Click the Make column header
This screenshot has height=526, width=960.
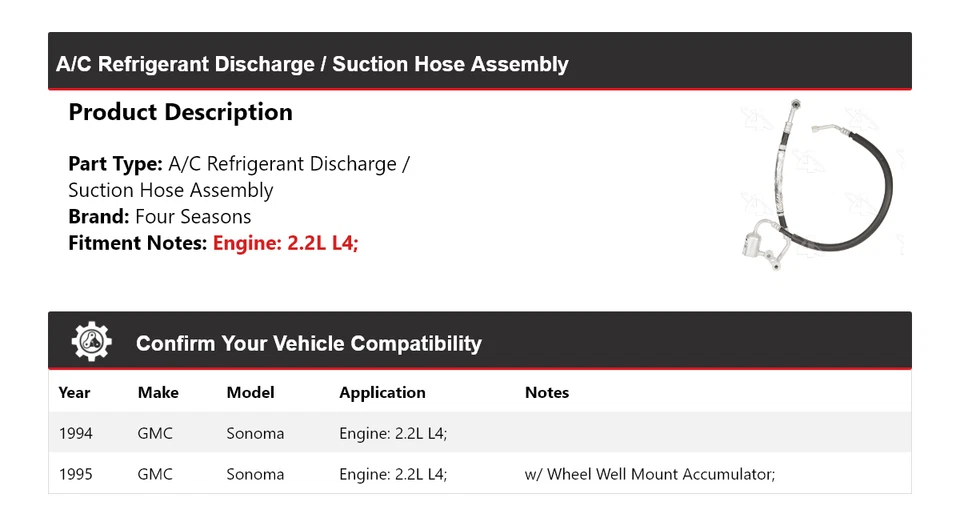(158, 393)
